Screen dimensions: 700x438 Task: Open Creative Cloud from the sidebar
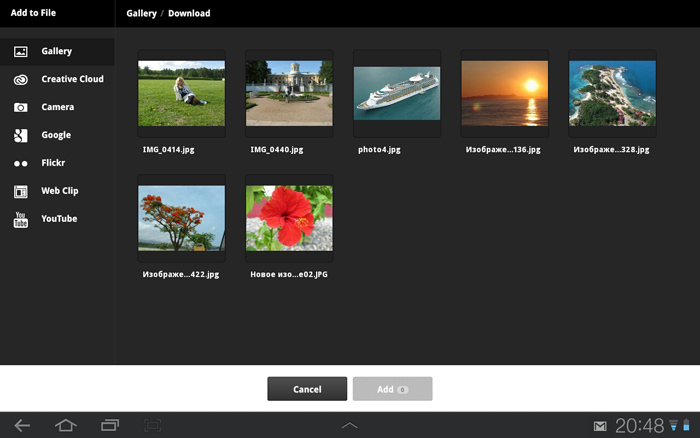(x=20, y=79)
